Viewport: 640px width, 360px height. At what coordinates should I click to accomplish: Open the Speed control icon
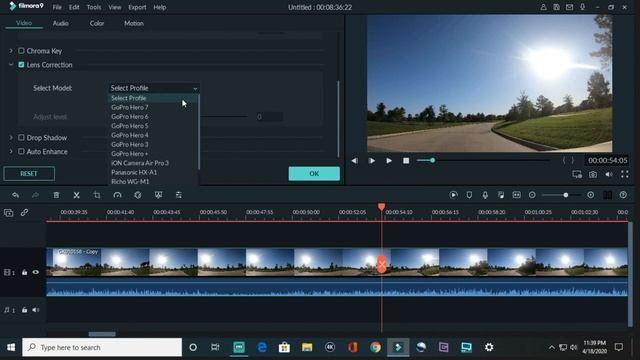118,195
